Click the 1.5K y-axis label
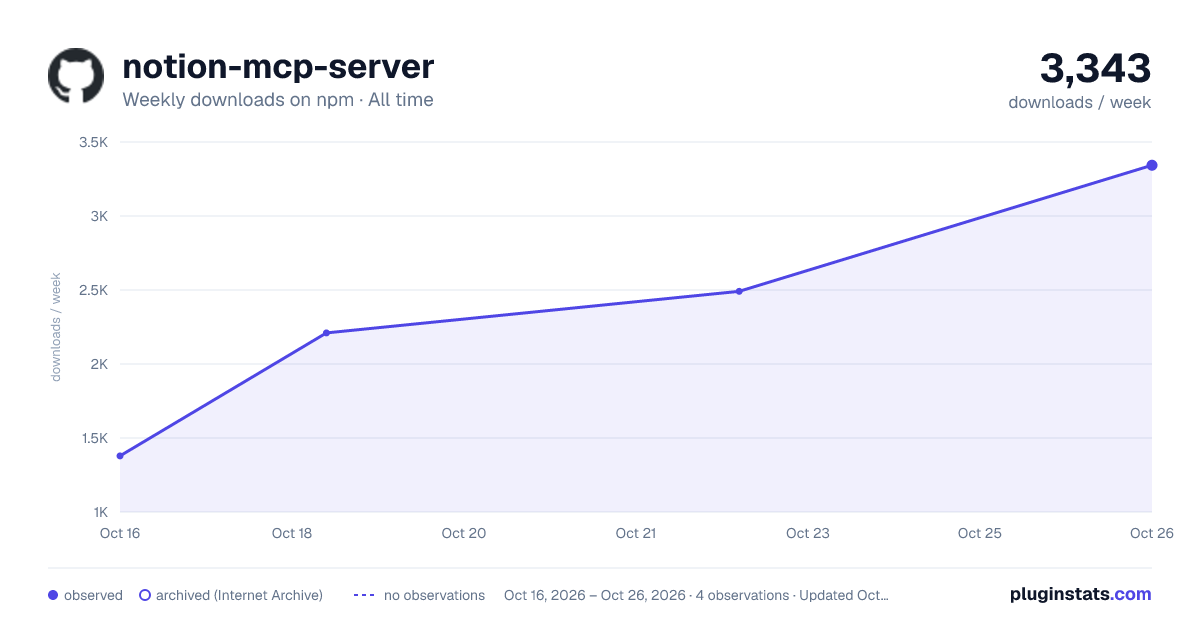The image size is (1200, 630). [x=93, y=438]
